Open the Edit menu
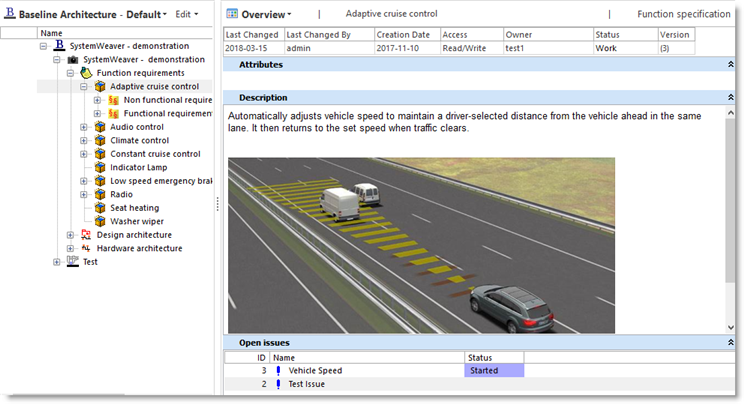This screenshot has width=744, height=404. (186, 14)
